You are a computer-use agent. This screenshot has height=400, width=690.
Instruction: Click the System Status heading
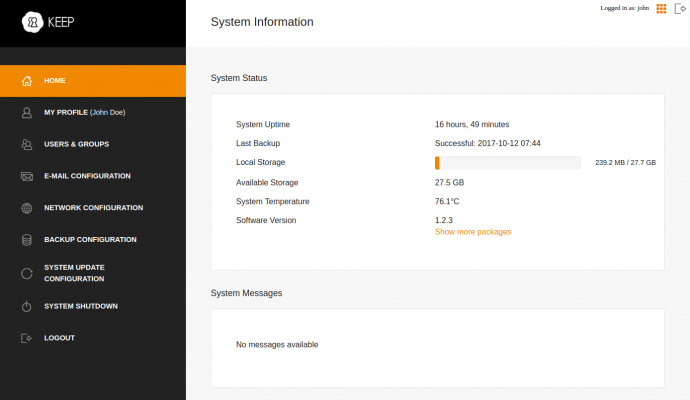239,78
